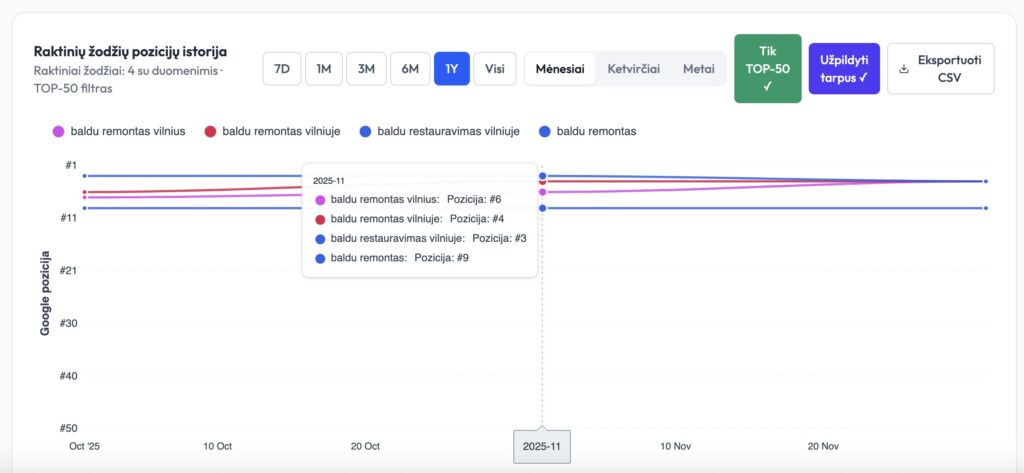Switch to Mėnesiai grouping tab
The width and height of the screenshot is (1024, 473).
click(560, 69)
